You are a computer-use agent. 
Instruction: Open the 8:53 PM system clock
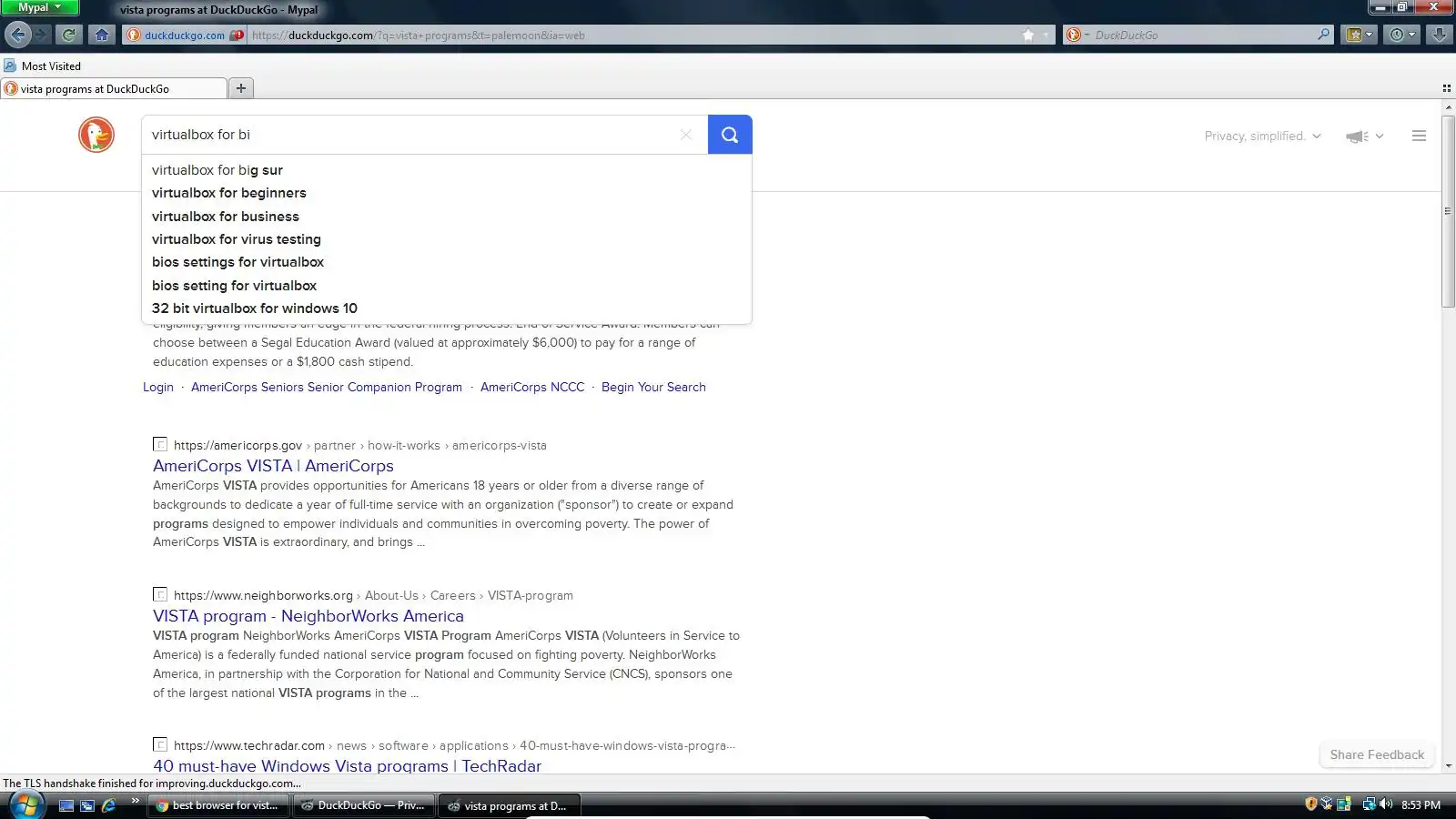coord(1421,805)
